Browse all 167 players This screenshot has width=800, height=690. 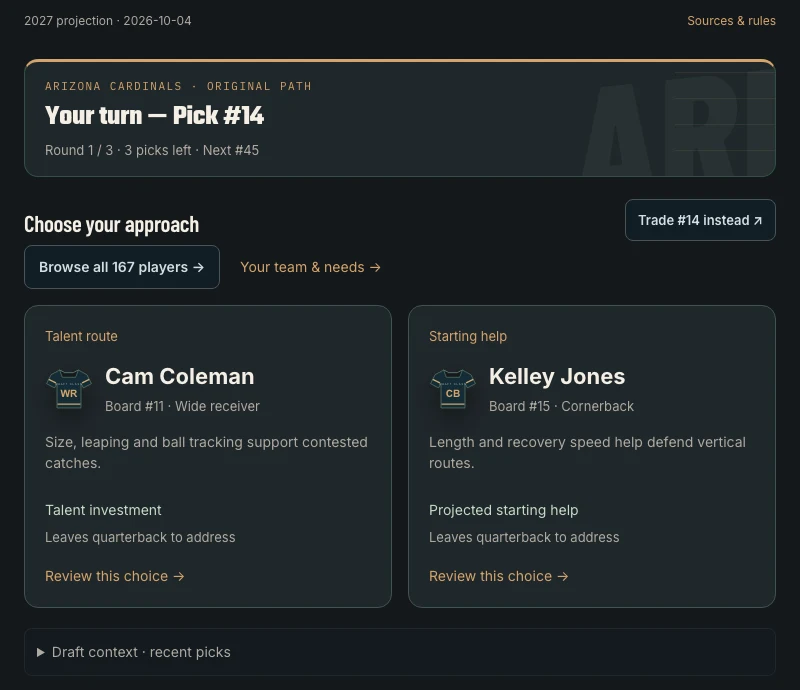[122, 267]
